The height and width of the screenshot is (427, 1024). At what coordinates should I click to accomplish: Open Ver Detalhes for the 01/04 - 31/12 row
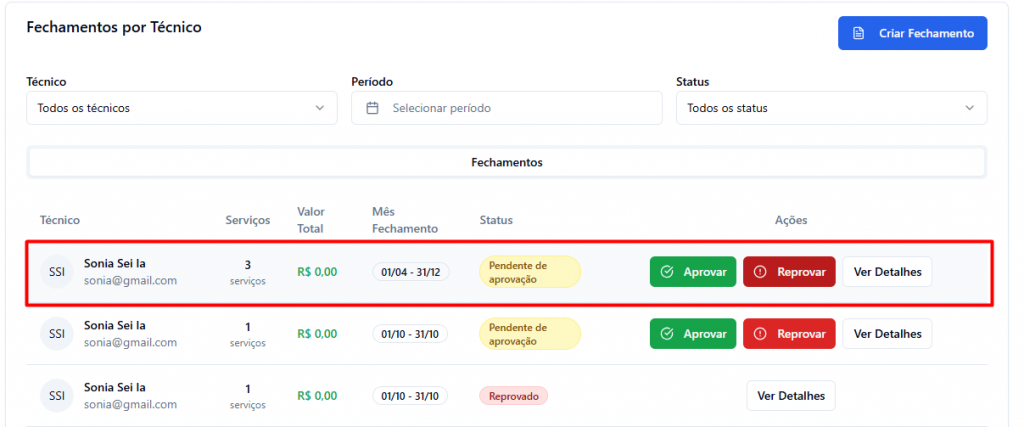[886, 272]
